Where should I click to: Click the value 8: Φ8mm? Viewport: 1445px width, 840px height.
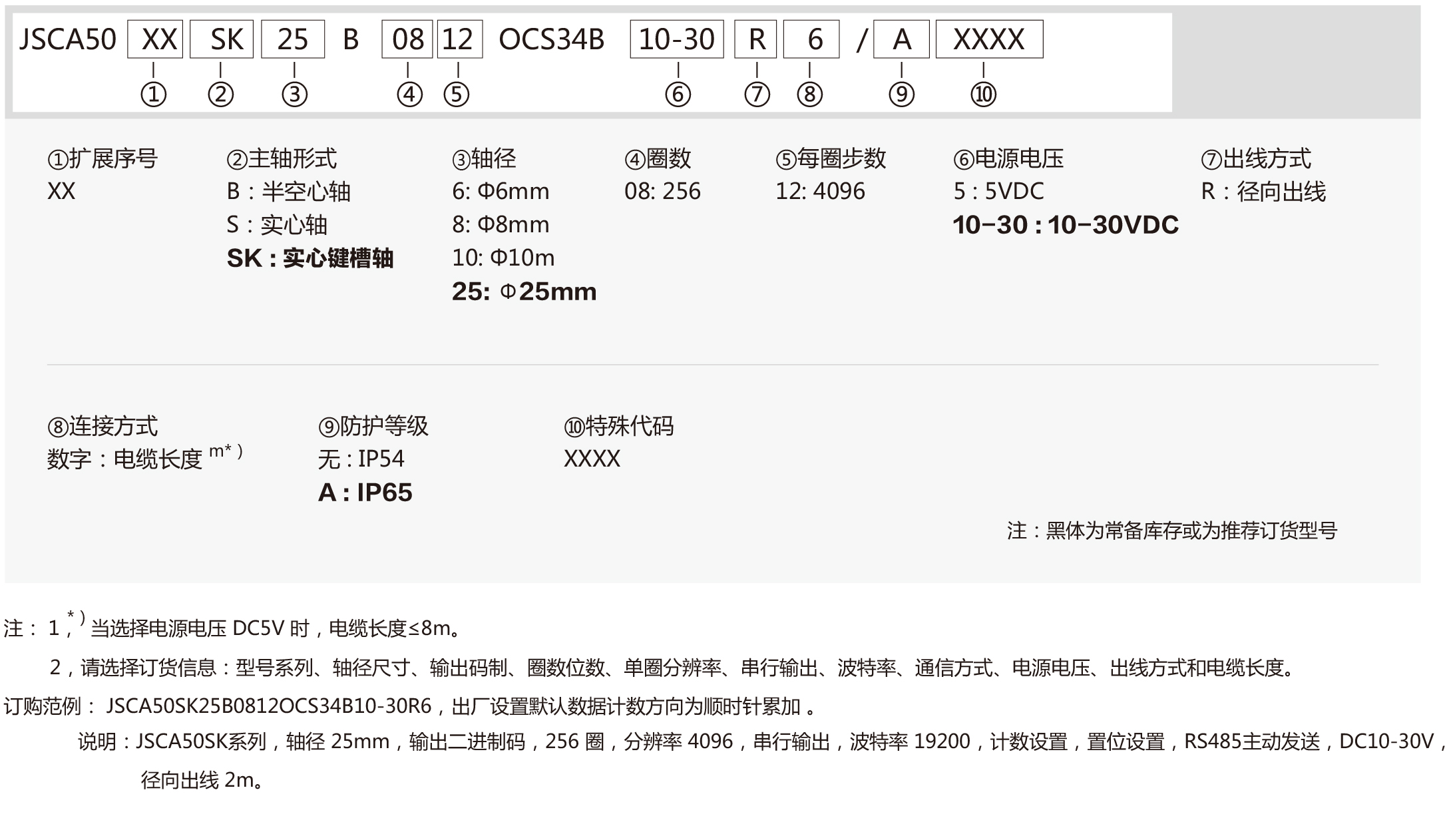(x=501, y=225)
